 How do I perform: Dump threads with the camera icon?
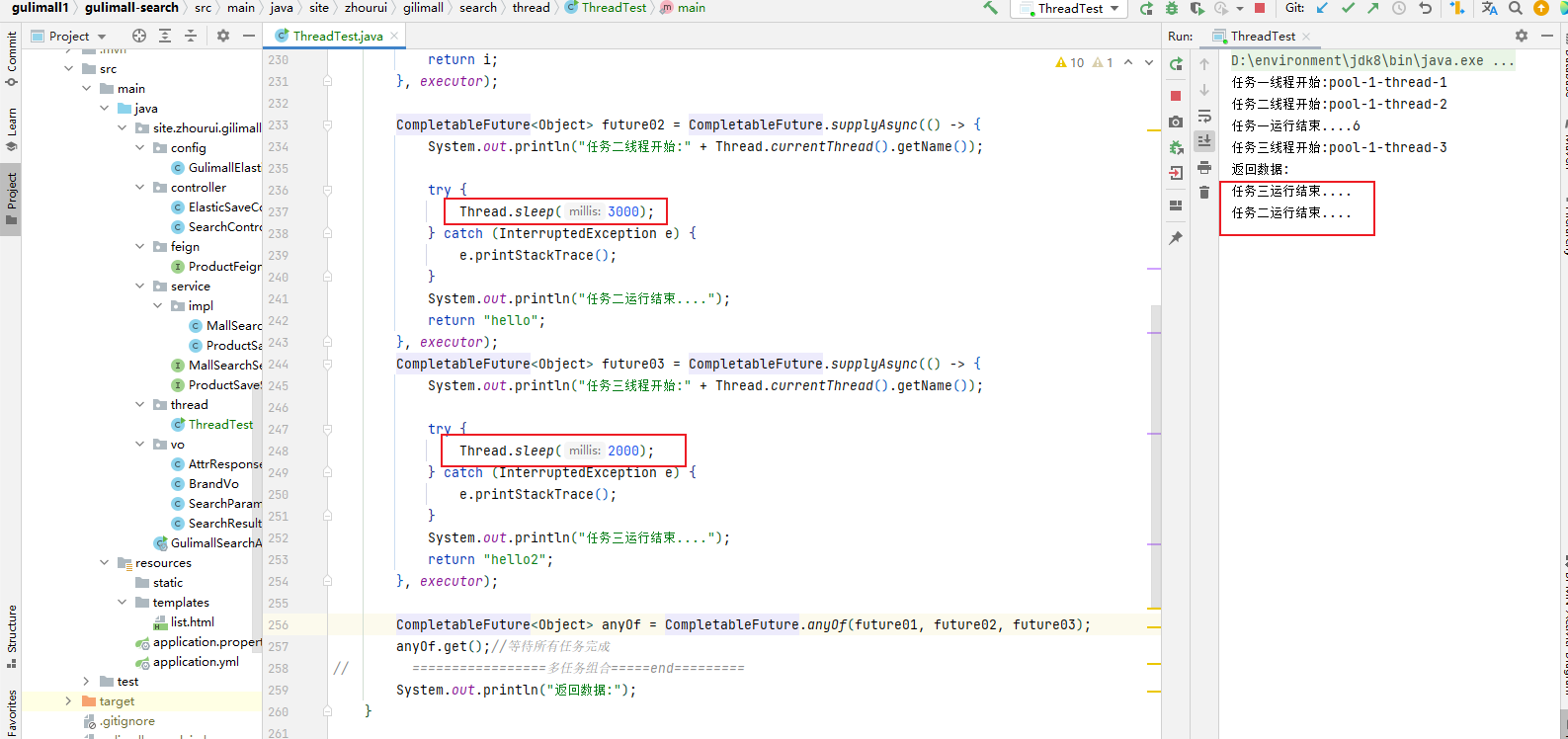point(1176,122)
